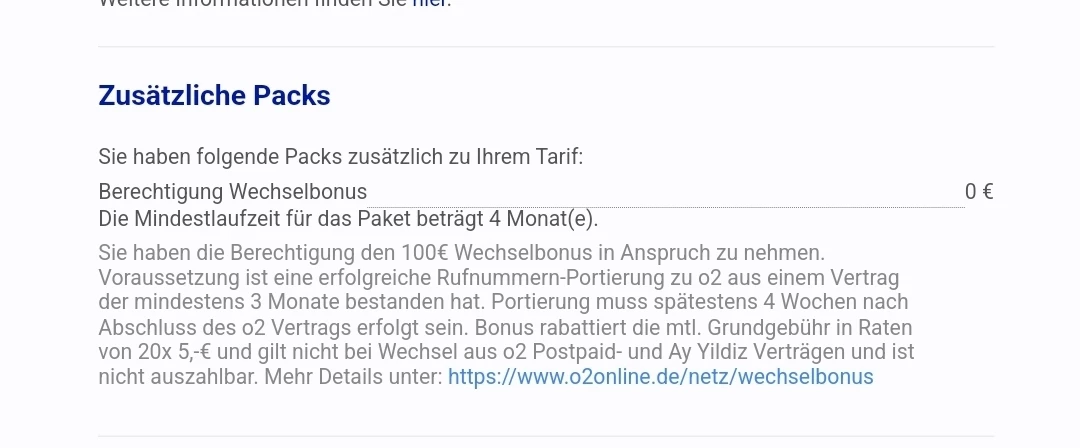Click the '20x 5,-€' instalment text
Image resolution: width=1080 pixels, height=448 pixels.
(174, 352)
